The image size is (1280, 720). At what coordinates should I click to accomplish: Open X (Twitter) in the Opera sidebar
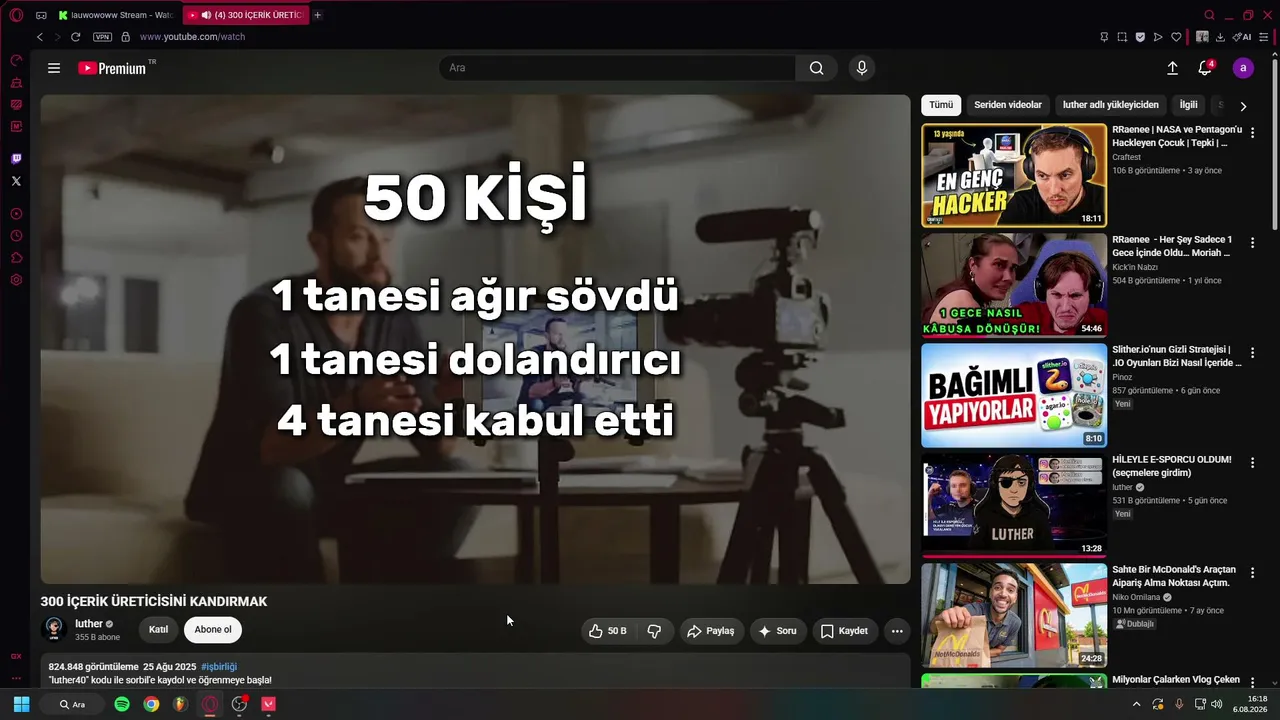16,181
